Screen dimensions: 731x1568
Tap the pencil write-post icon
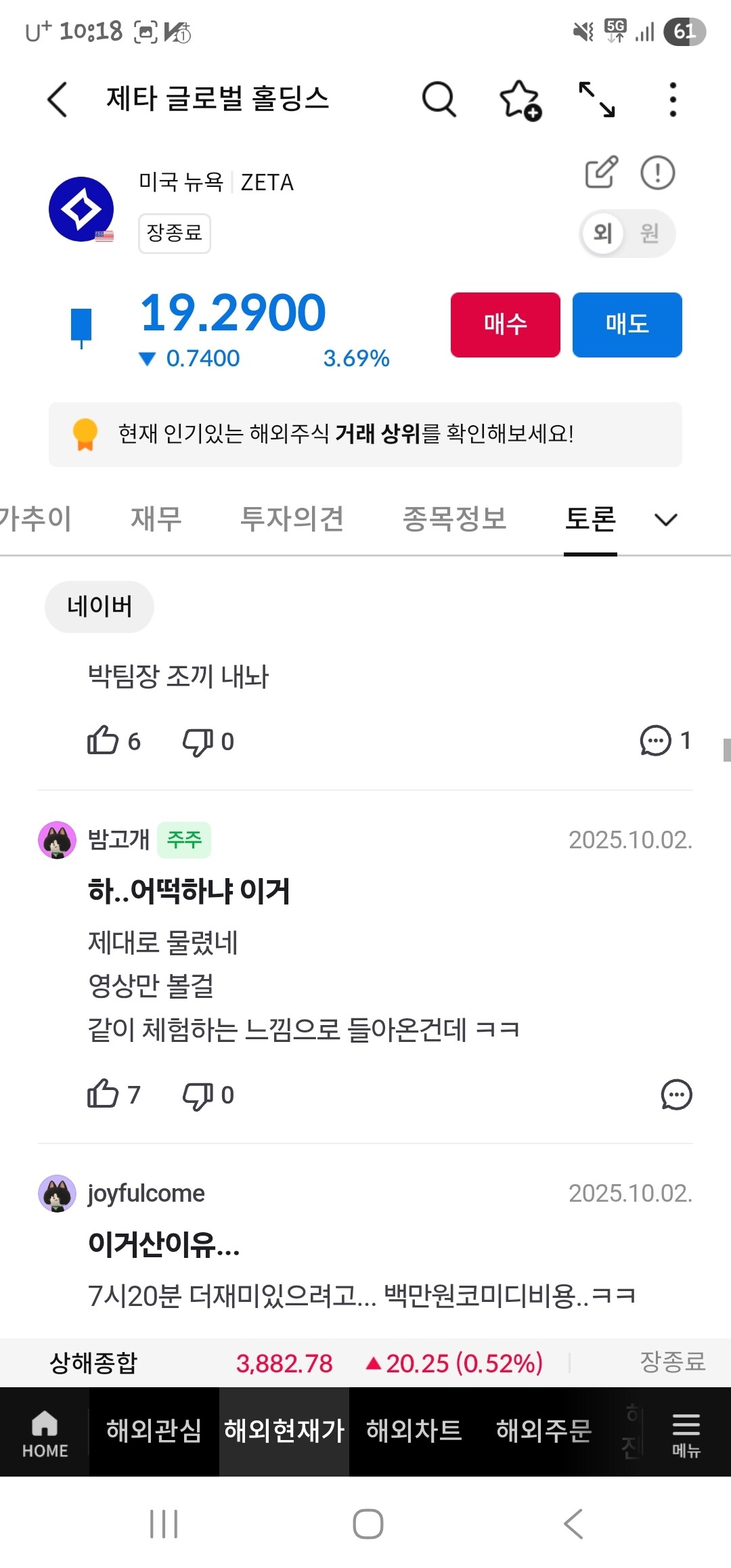click(x=601, y=172)
